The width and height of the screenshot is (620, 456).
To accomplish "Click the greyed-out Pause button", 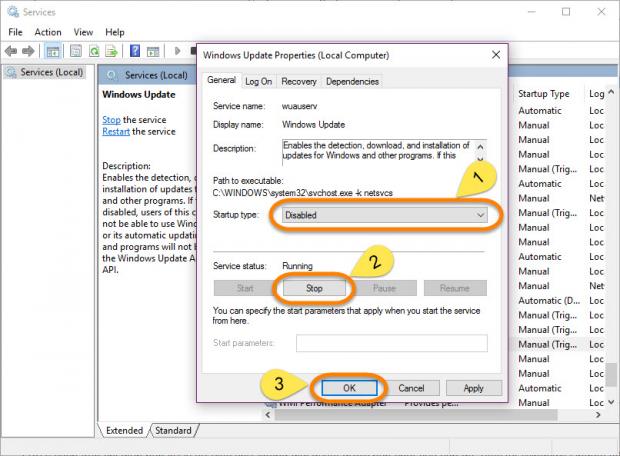I will click(384, 288).
